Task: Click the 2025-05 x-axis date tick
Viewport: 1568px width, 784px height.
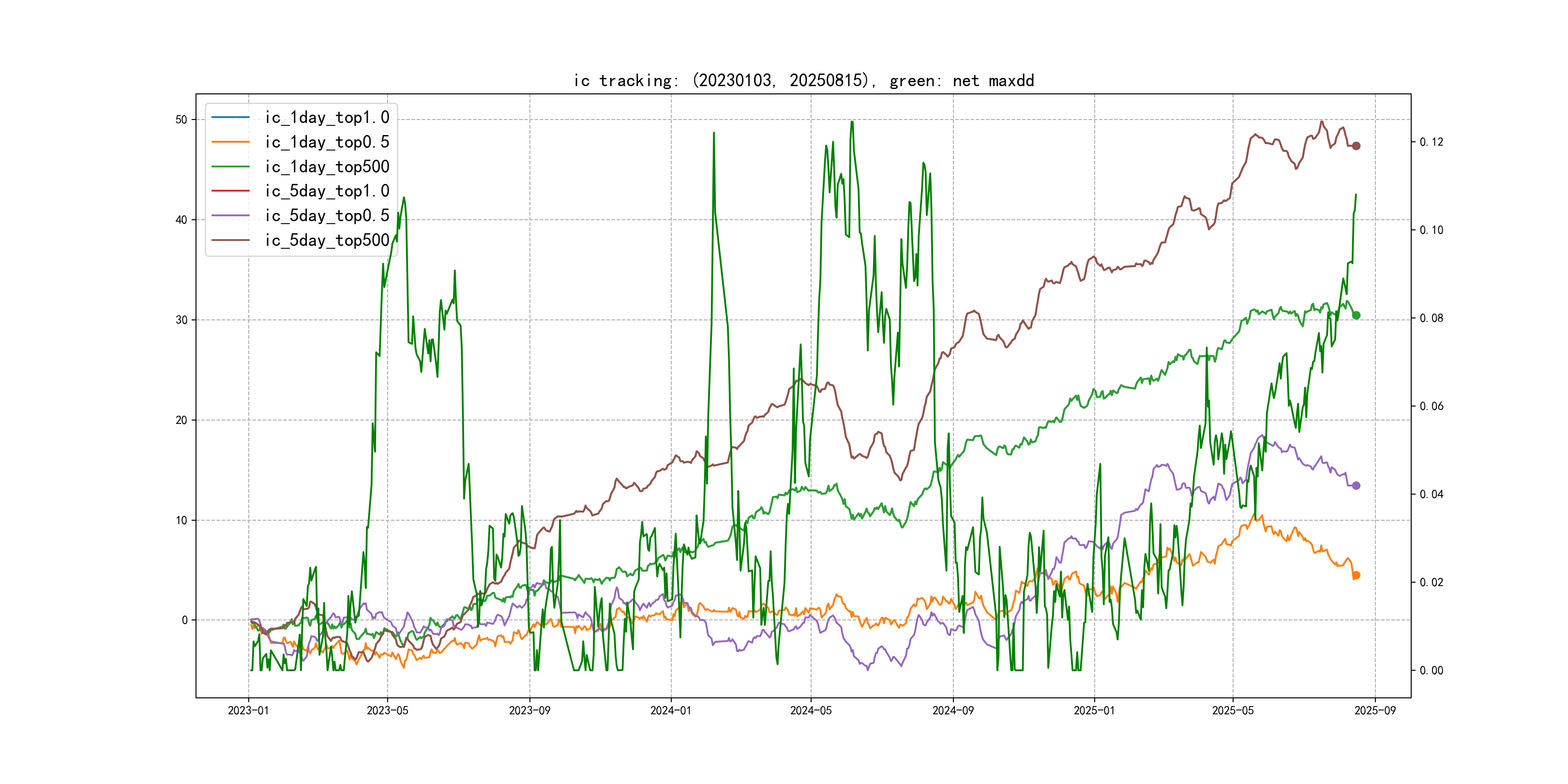Action: 1233,710
